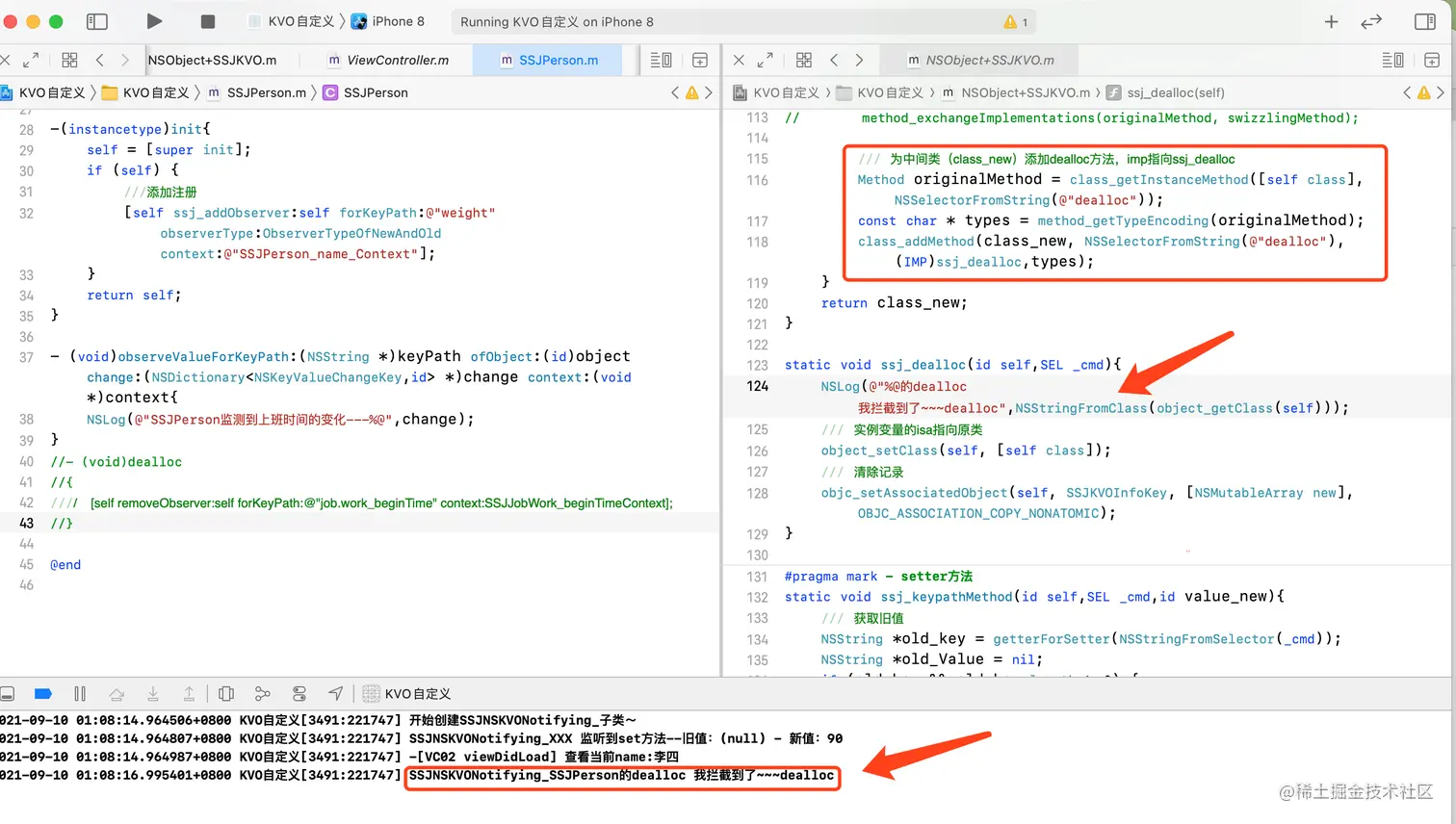Open Simulate Location menu

335,693
